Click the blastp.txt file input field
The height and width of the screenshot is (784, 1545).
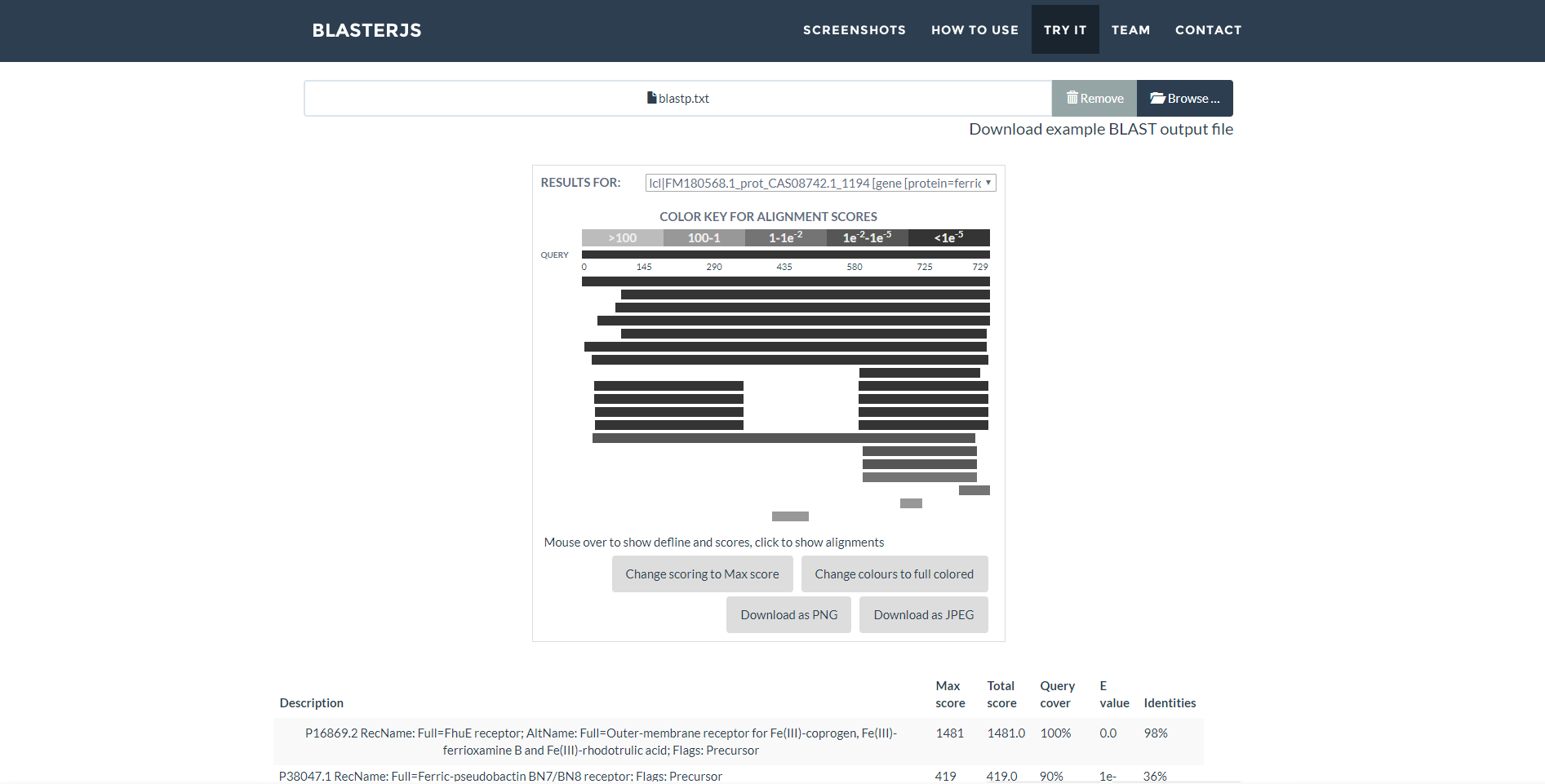[x=677, y=98]
